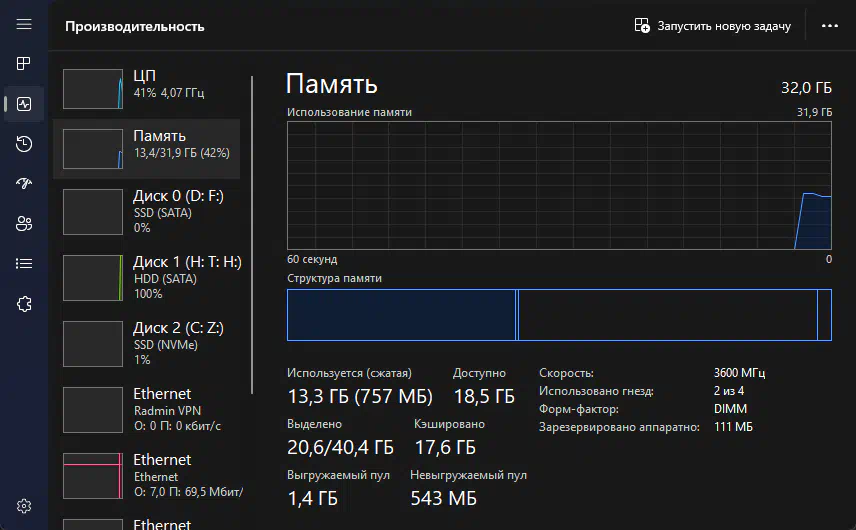Click the resource list vertical scrollbar
This screenshot has height=530, width=856.
252,235
